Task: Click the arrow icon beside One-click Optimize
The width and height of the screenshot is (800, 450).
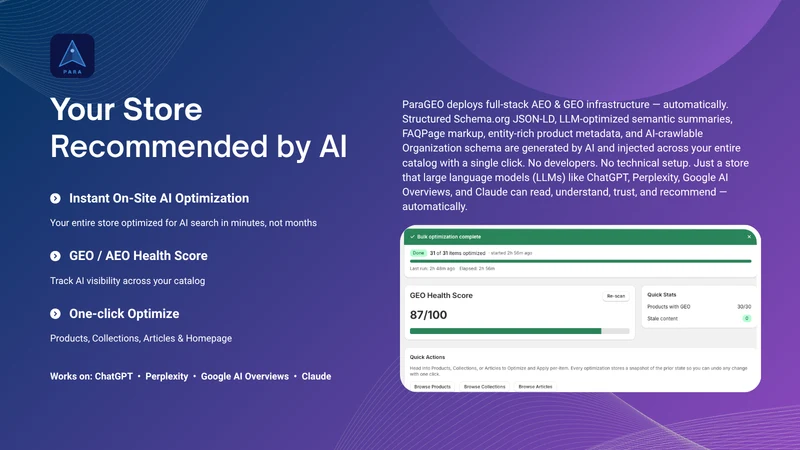Action: pos(55,314)
